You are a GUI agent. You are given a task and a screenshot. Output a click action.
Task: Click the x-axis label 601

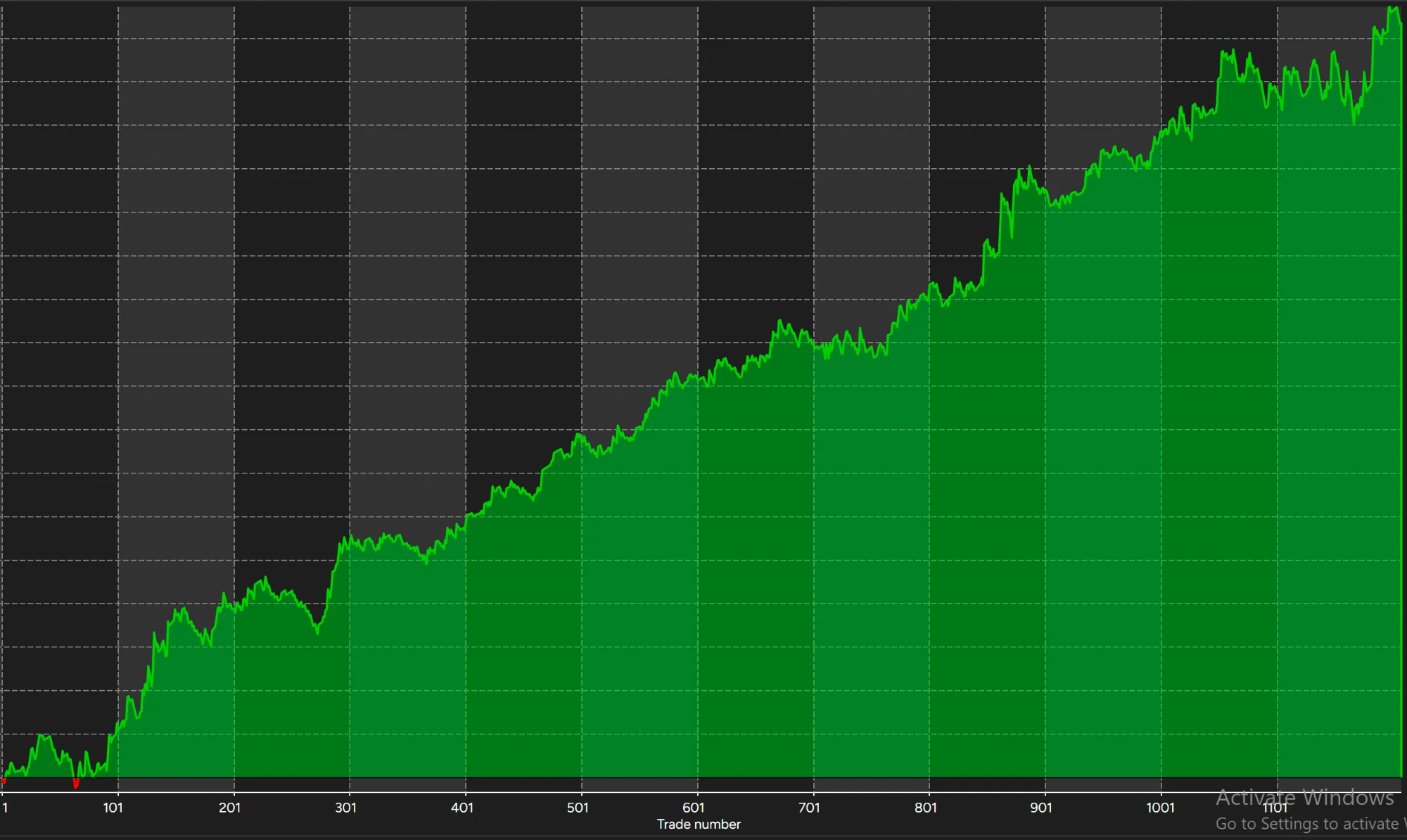(694, 808)
